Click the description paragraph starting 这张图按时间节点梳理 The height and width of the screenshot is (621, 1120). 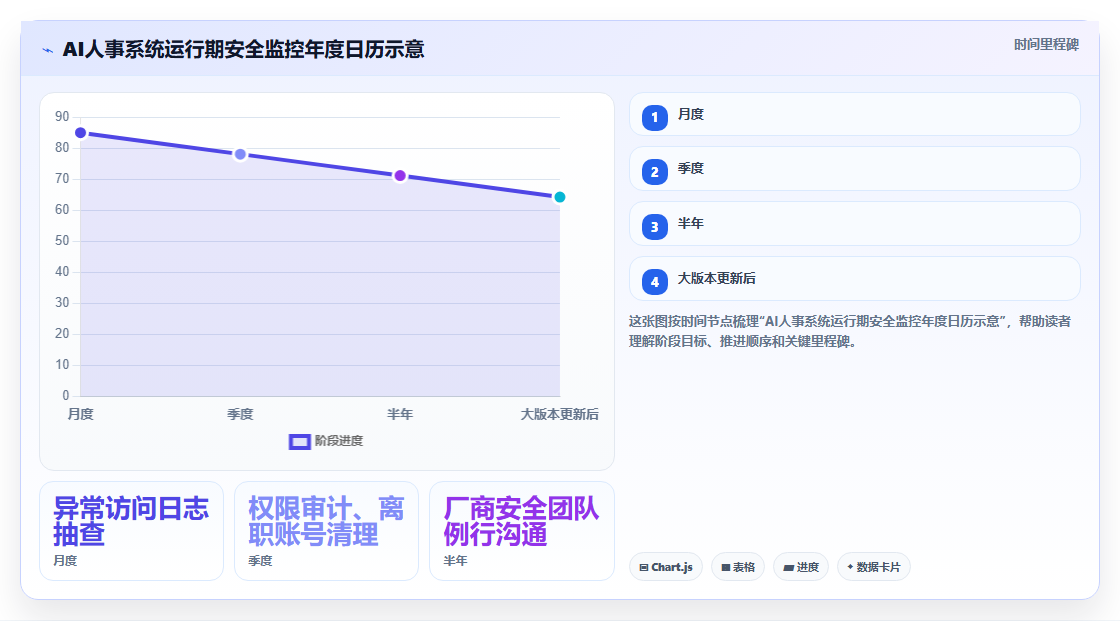(850, 332)
